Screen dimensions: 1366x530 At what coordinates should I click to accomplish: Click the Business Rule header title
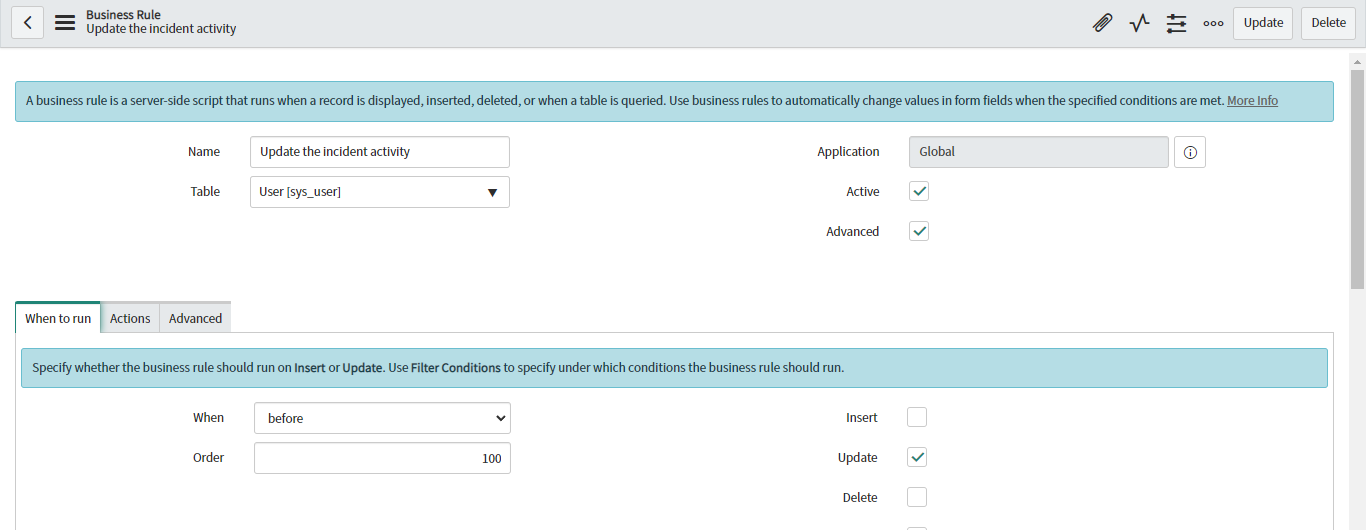(123, 15)
